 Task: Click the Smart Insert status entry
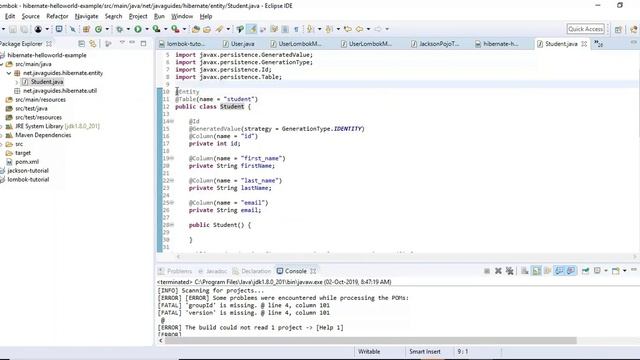[x=425, y=351]
